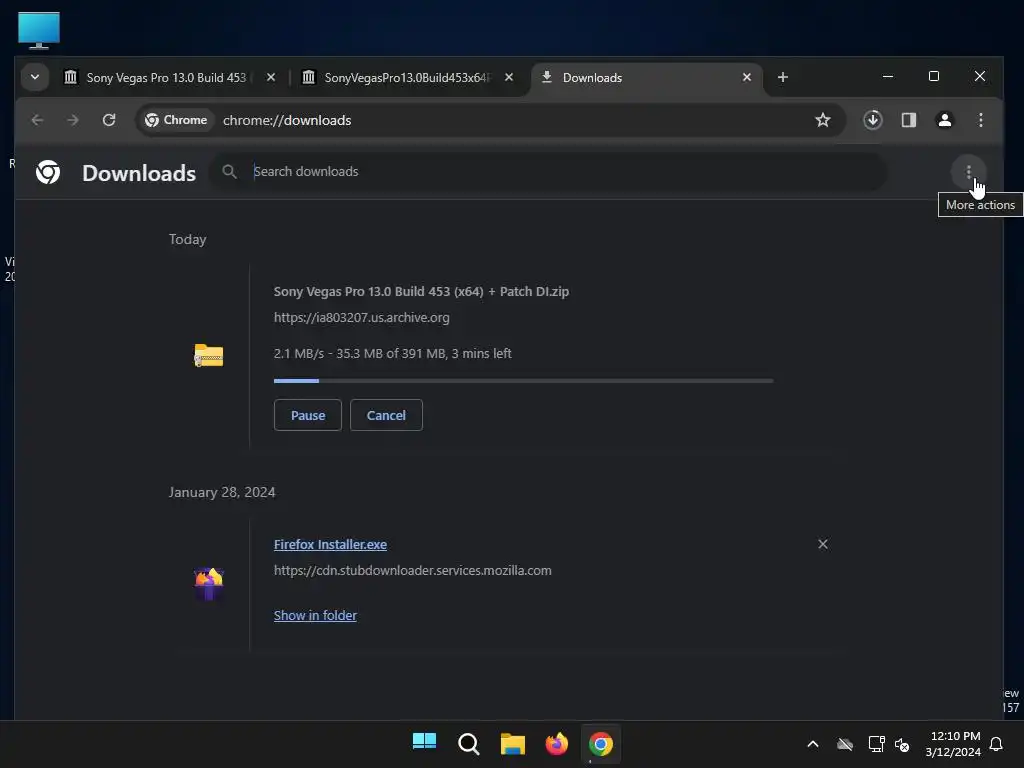The image size is (1024, 768).
Task: Open the Windows Start menu
Action: tap(424, 744)
